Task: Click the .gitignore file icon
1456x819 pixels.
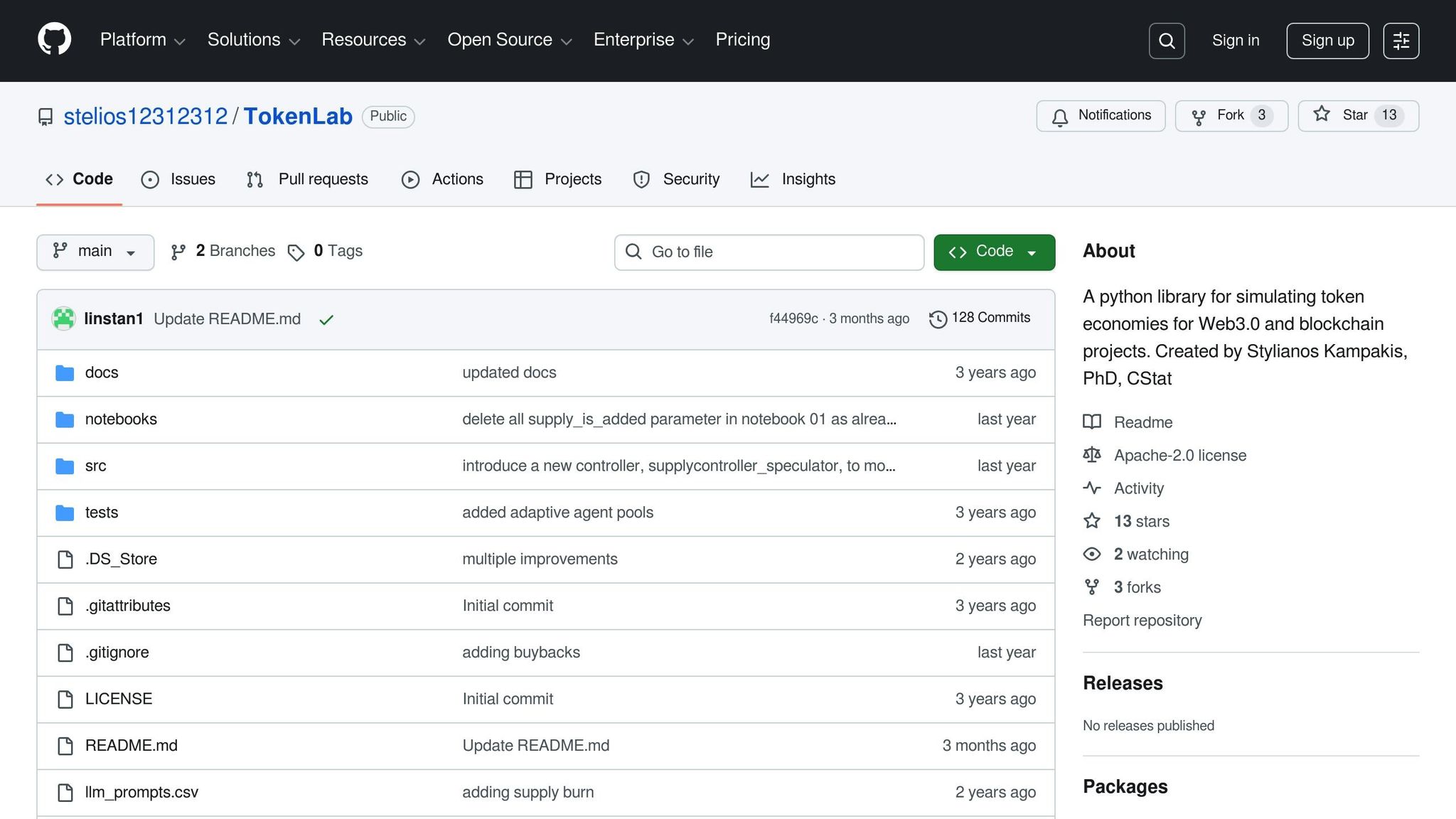Action: pos(65,653)
